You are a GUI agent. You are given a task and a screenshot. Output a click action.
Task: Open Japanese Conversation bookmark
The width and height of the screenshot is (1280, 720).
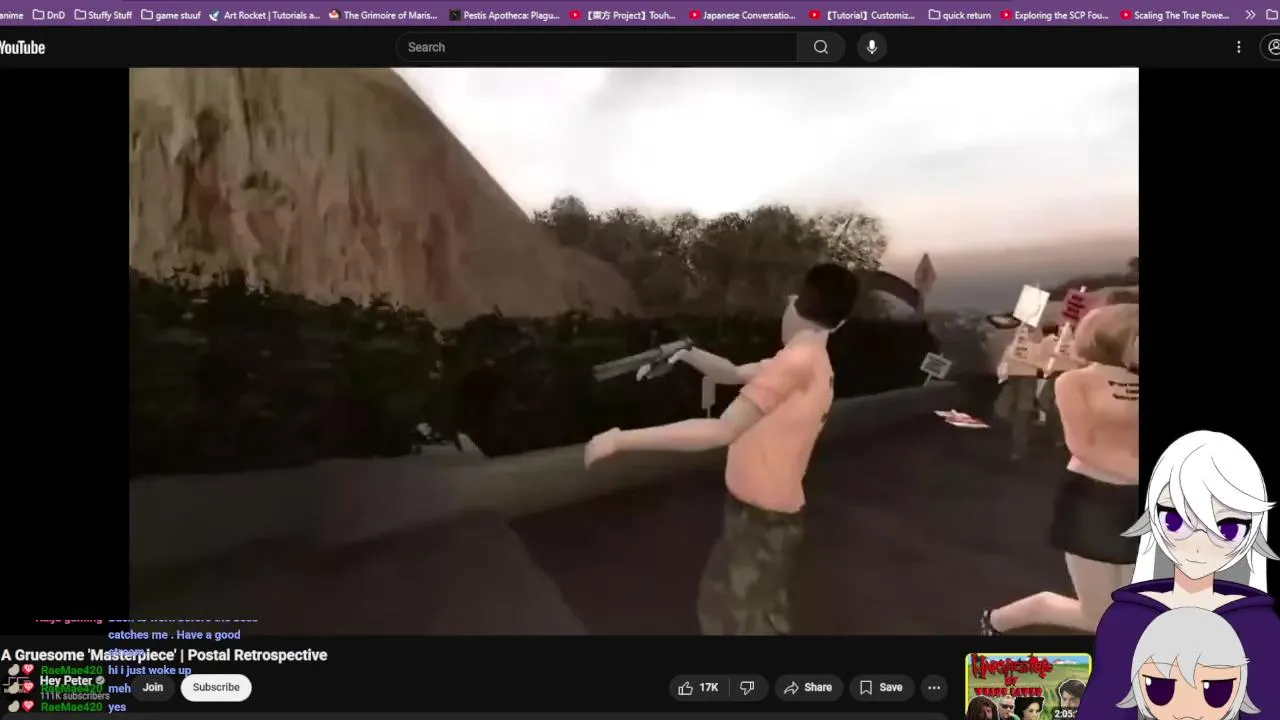(743, 15)
